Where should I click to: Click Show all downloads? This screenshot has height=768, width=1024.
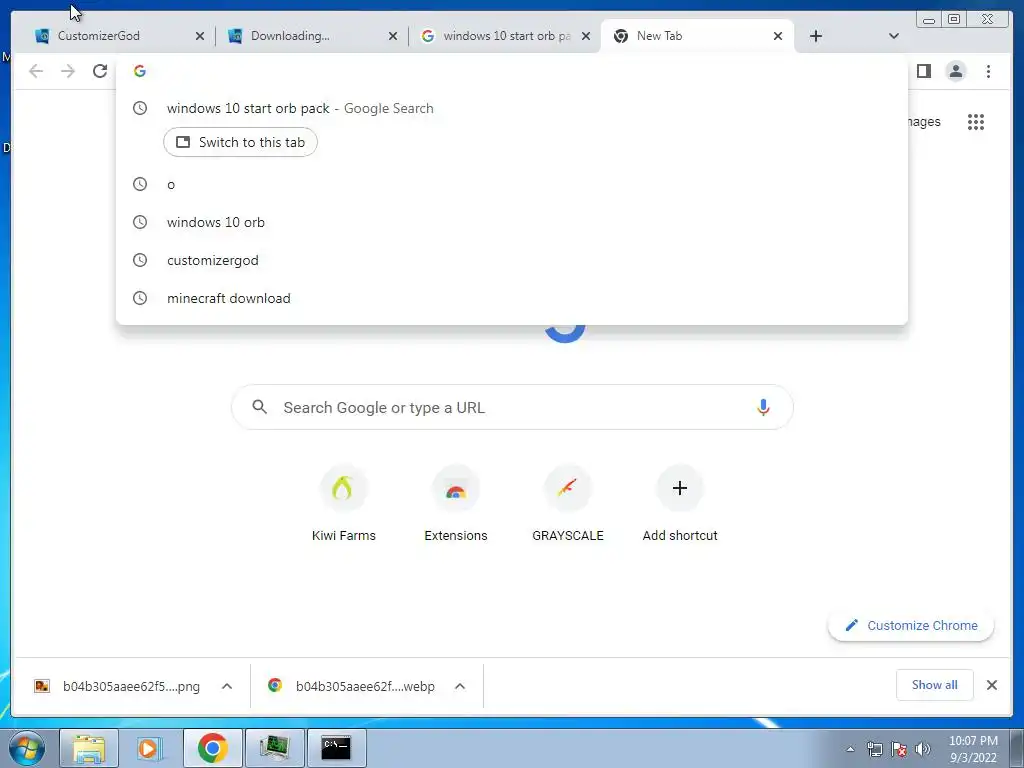click(935, 685)
